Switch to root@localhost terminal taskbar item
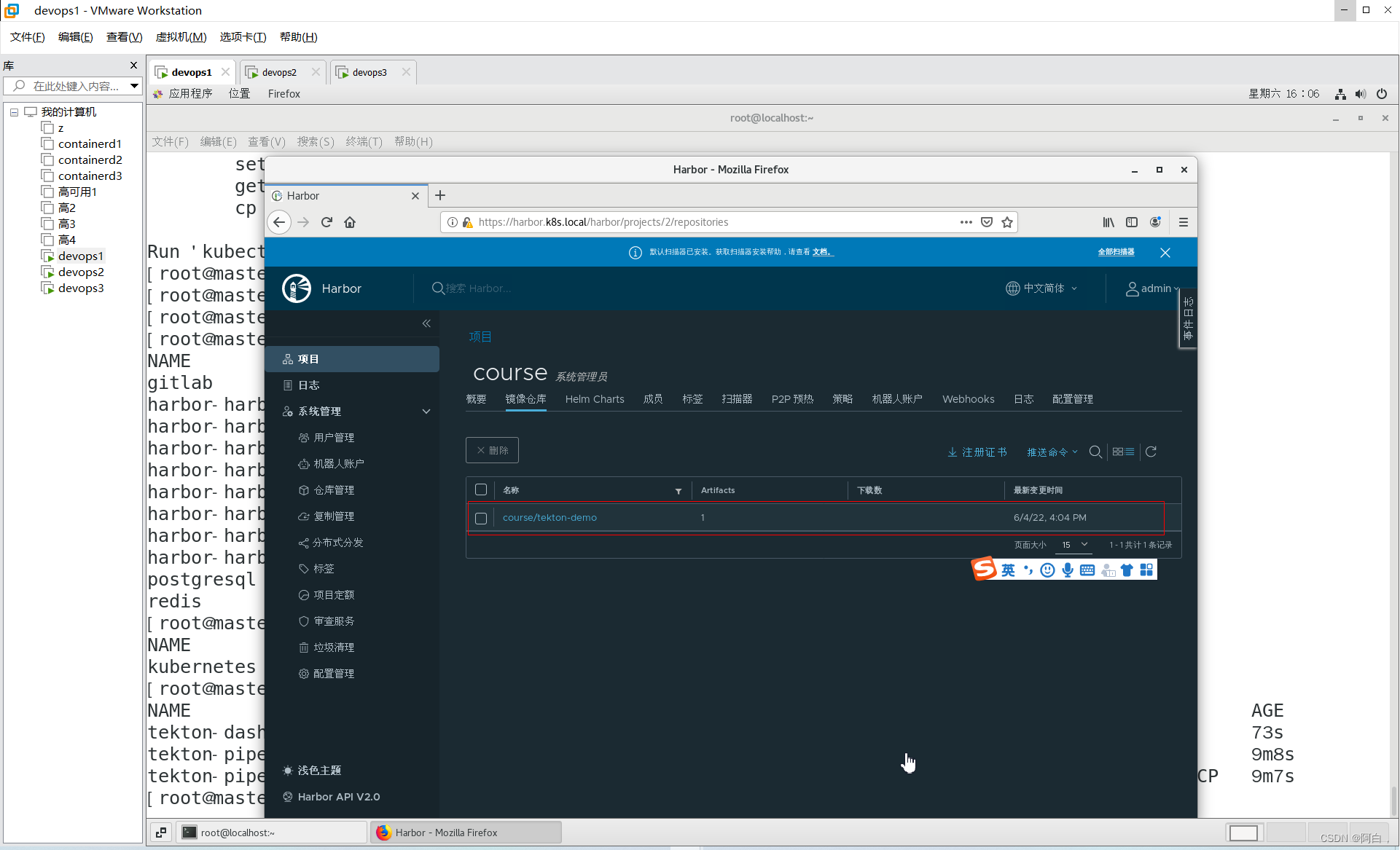The width and height of the screenshot is (1400, 850). coord(271,832)
